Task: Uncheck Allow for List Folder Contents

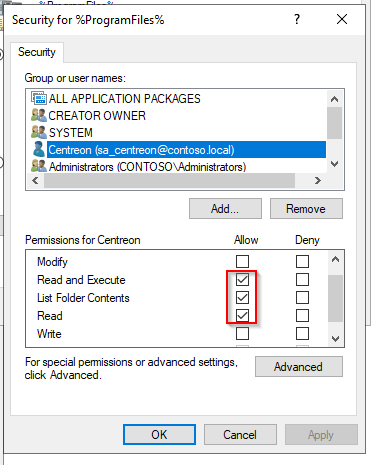Action: pos(242,298)
